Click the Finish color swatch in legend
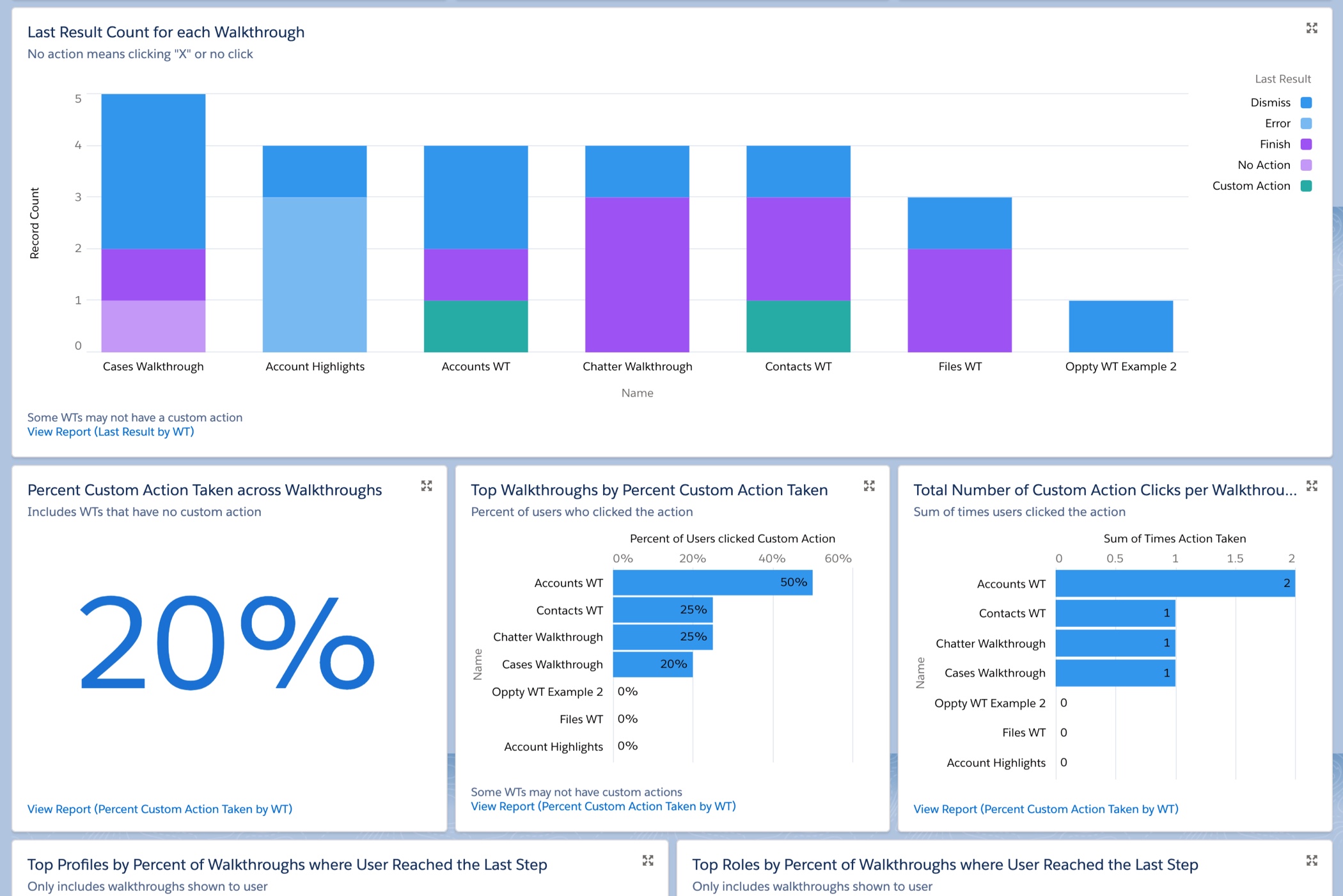The image size is (1343, 896). point(1305,144)
